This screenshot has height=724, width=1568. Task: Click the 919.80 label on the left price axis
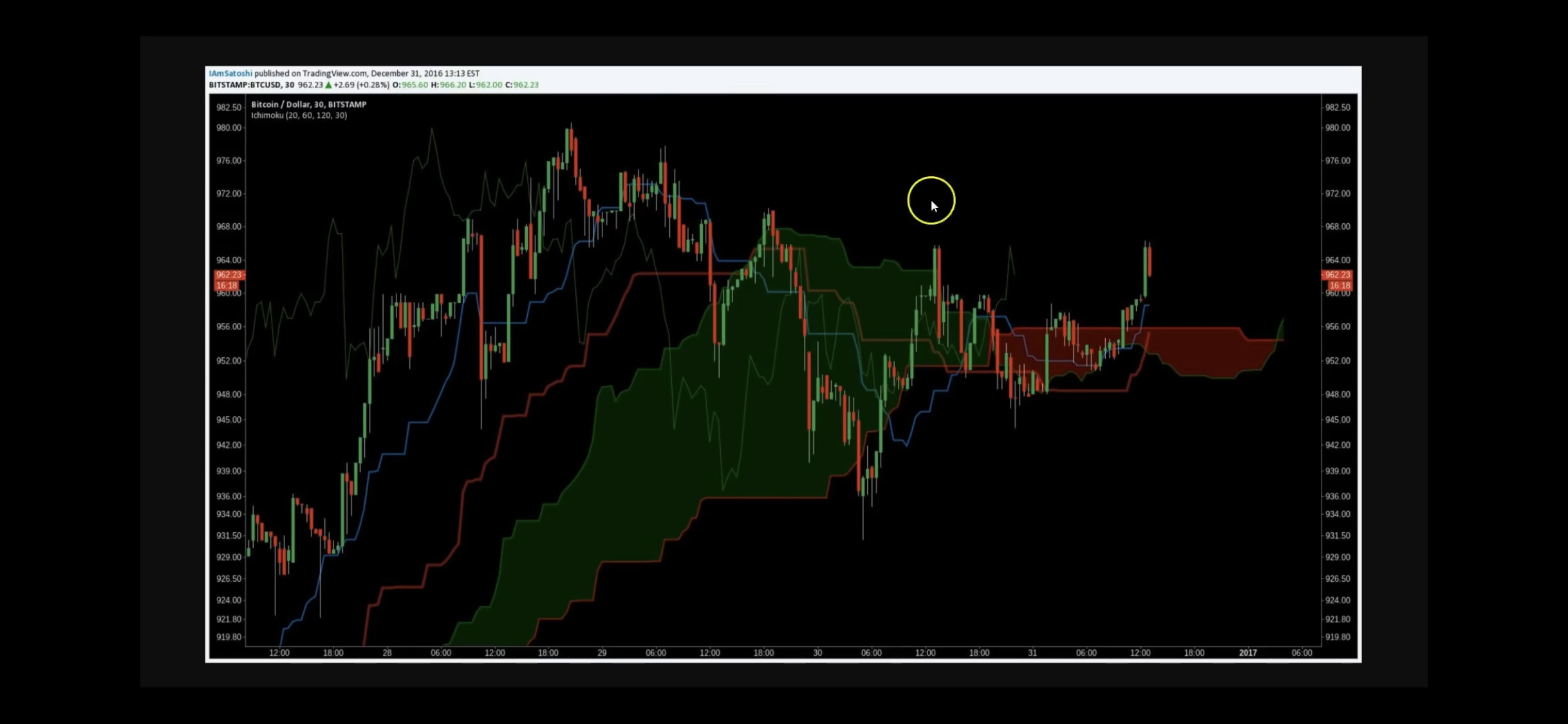click(229, 637)
